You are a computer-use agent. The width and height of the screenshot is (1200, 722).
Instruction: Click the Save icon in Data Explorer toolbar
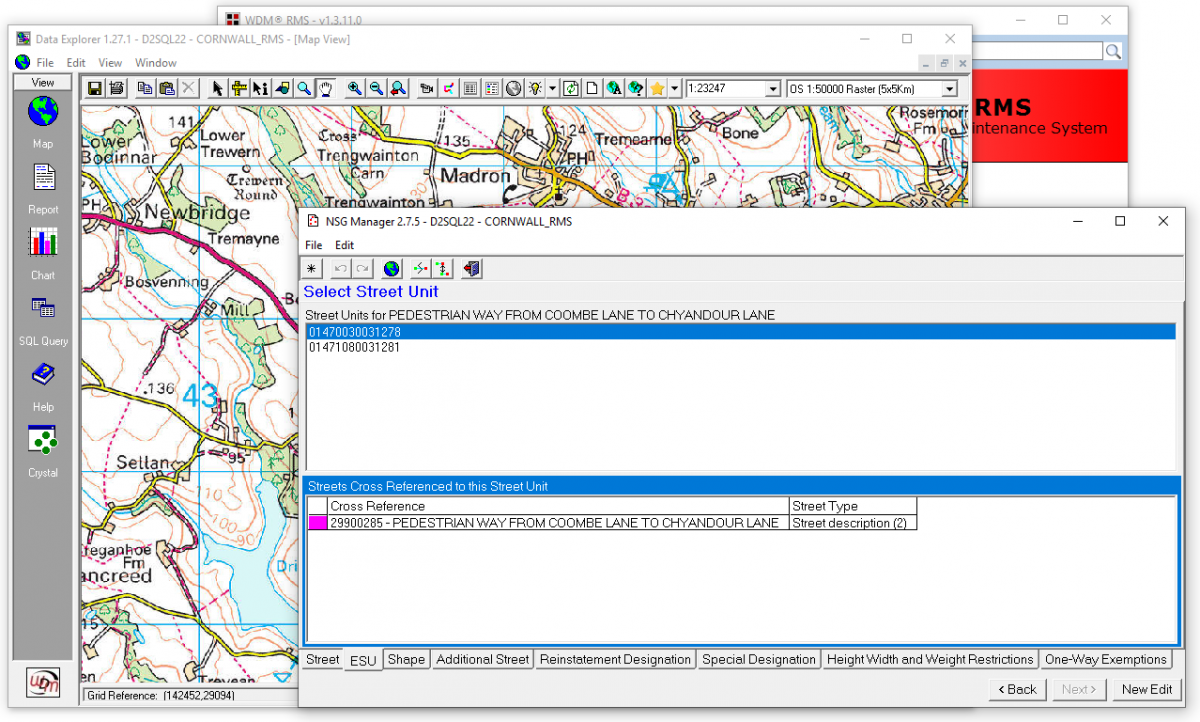click(x=95, y=88)
